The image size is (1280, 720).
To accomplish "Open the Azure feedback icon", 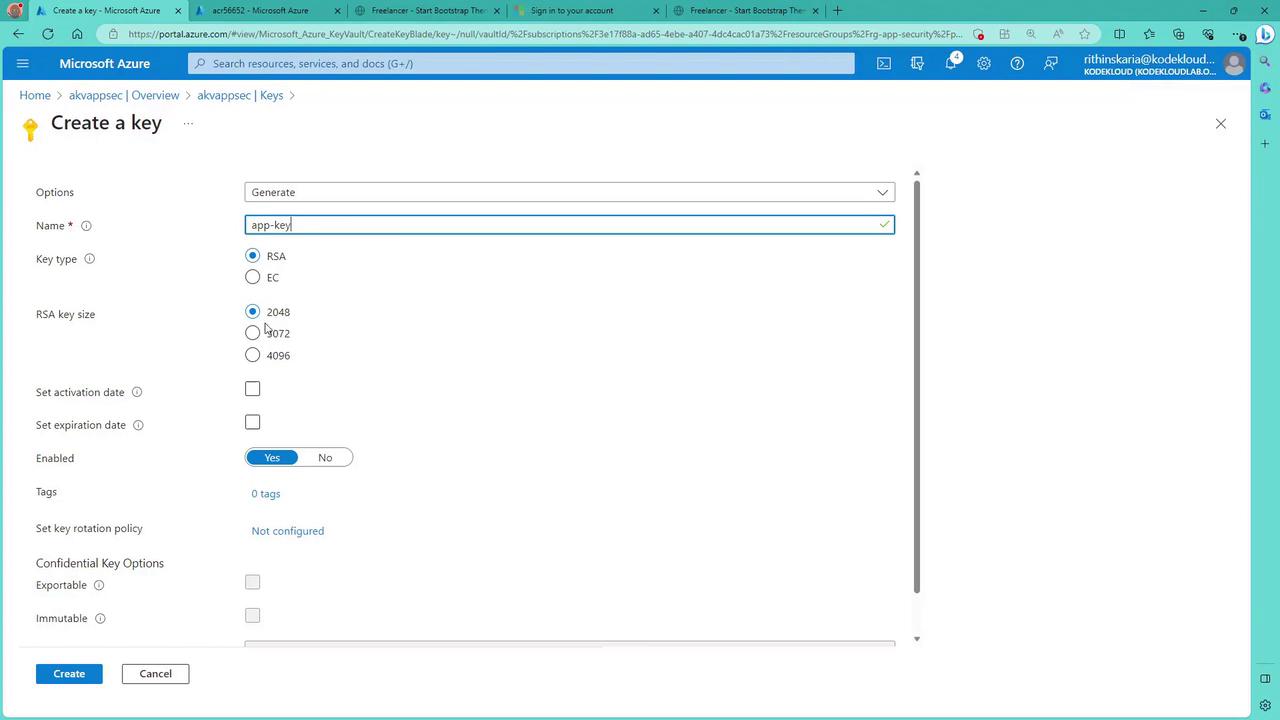I will (x=1051, y=63).
